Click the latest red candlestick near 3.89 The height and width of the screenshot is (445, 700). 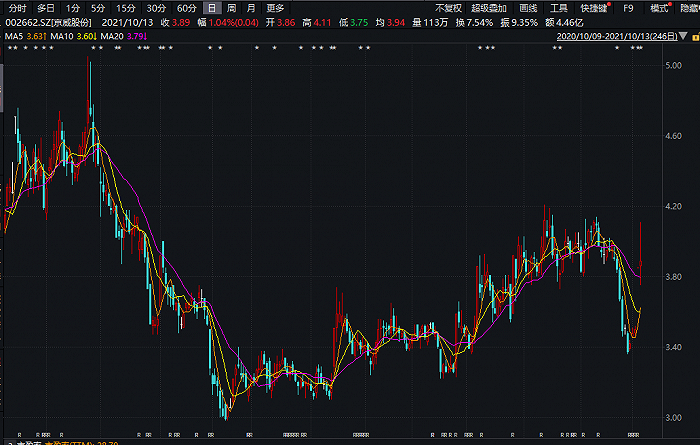641,263
